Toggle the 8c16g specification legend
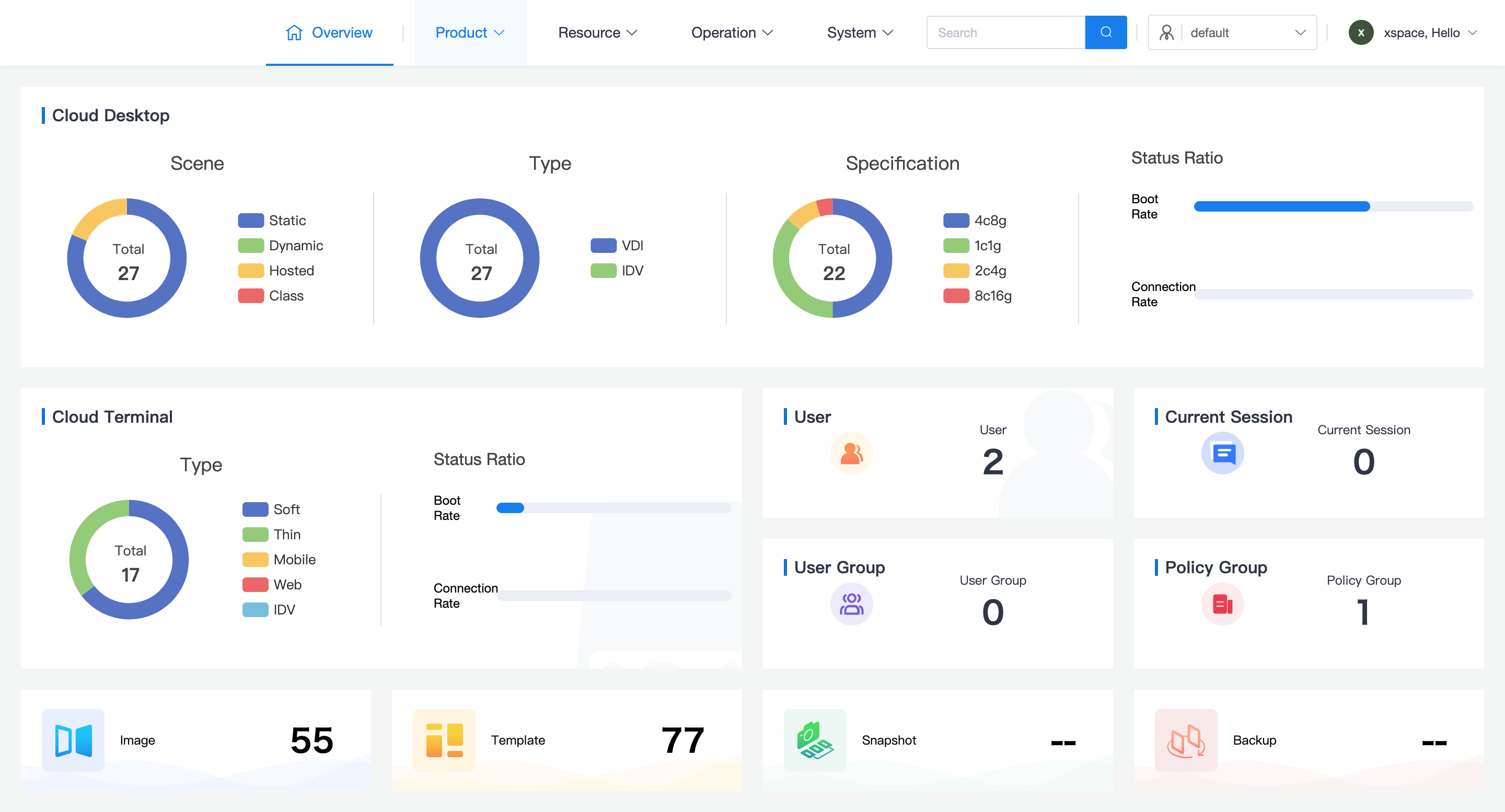1505x812 pixels. click(977, 296)
